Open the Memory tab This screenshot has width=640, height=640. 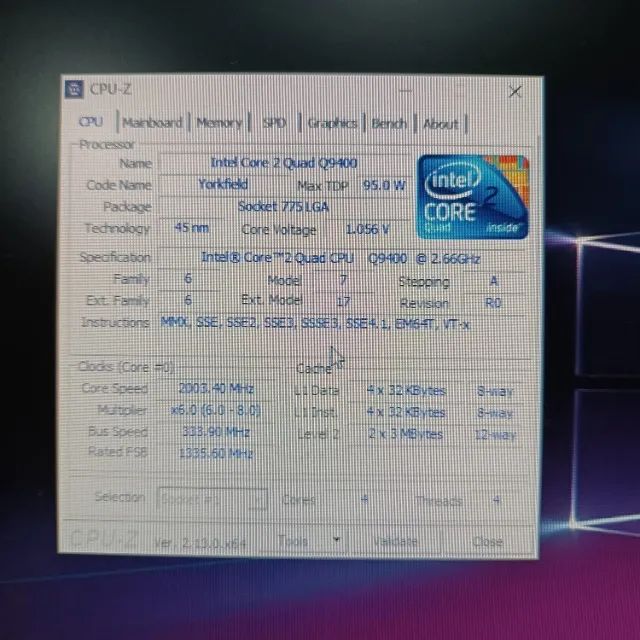[219, 123]
